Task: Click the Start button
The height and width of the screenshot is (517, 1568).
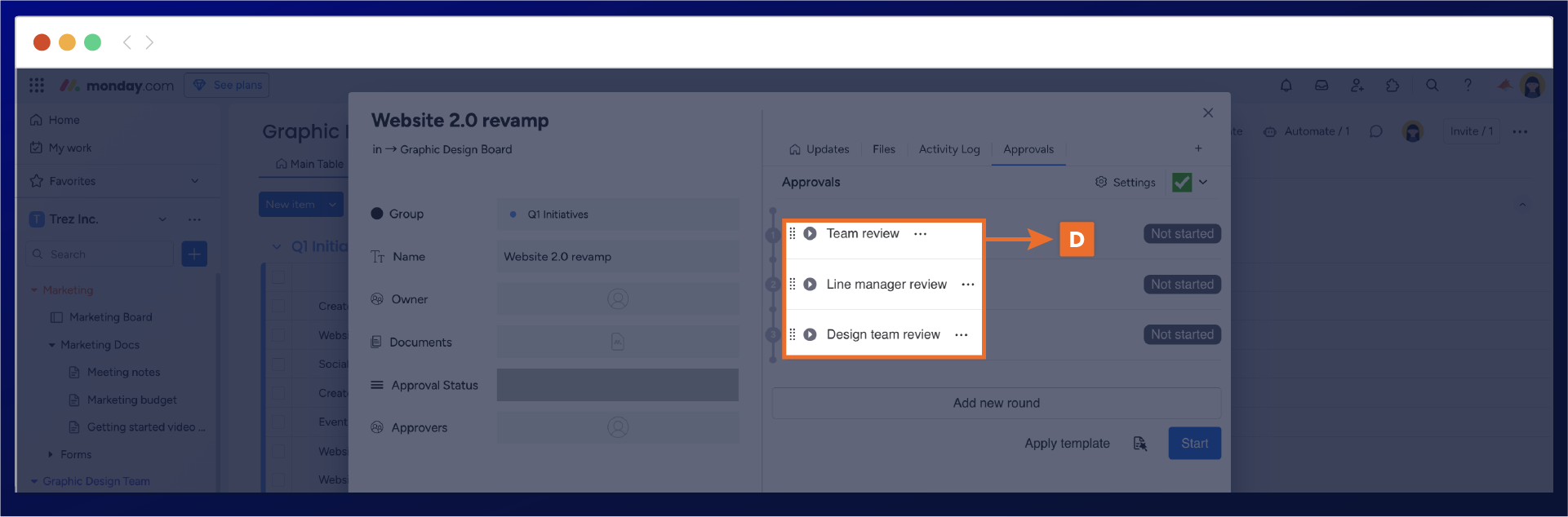Action: coord(1194,444)
